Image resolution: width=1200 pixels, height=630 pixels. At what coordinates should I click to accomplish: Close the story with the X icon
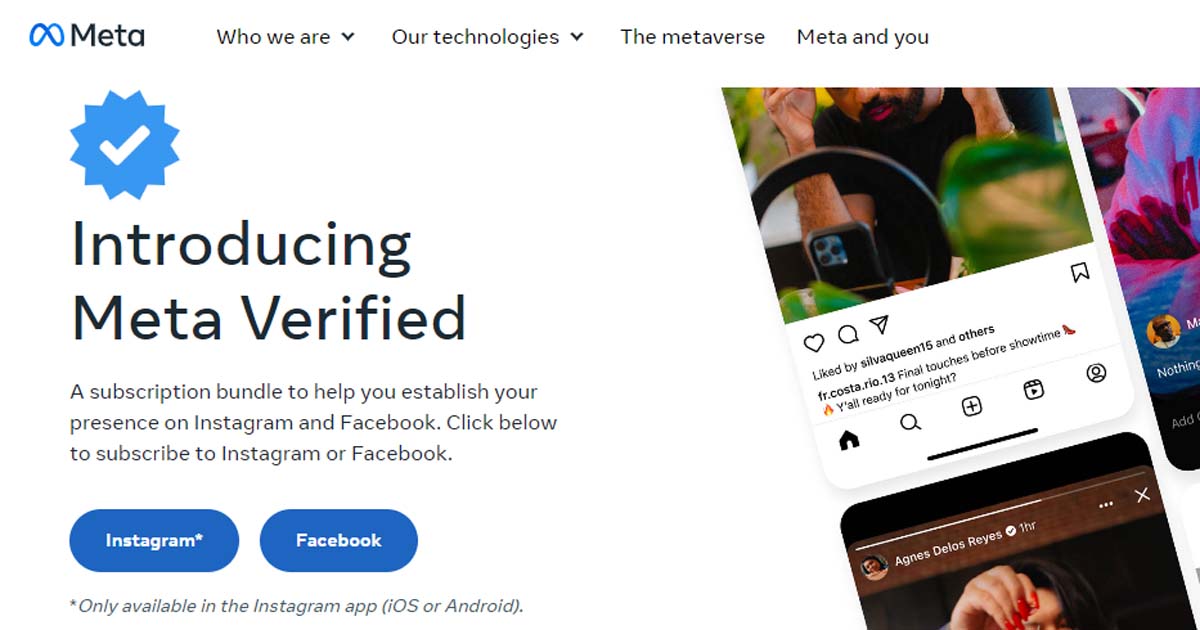pos(1142,495)
